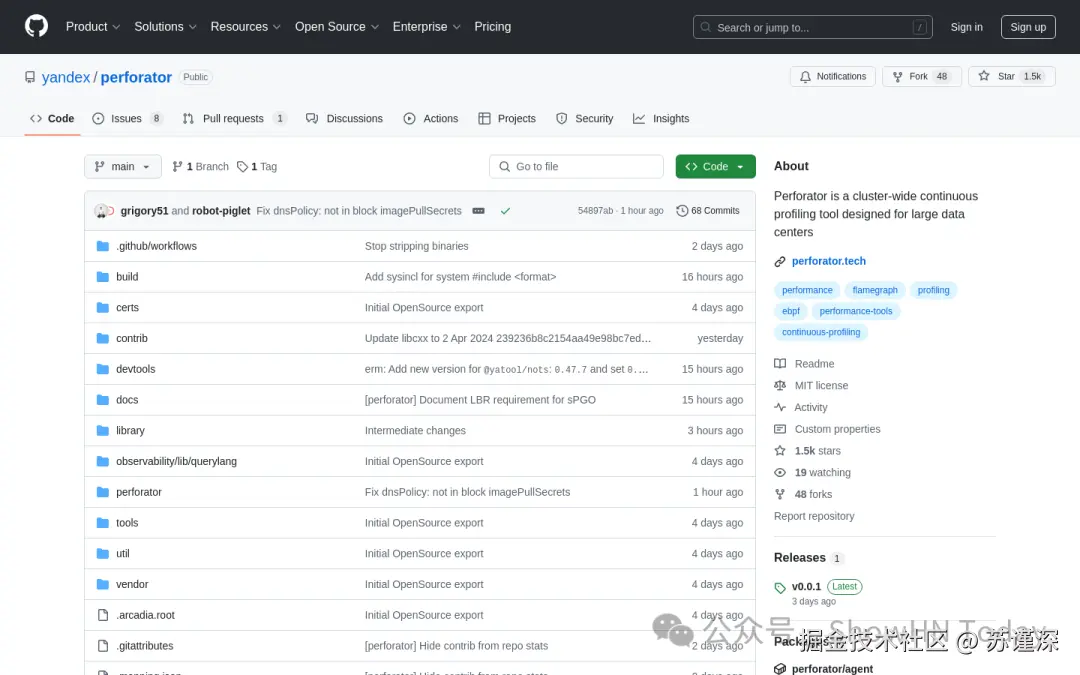Viewport: 1080px width, 675px height.
Task: Open the 68 Commits history
Action: pyautogui.click(x=708, y=211)
